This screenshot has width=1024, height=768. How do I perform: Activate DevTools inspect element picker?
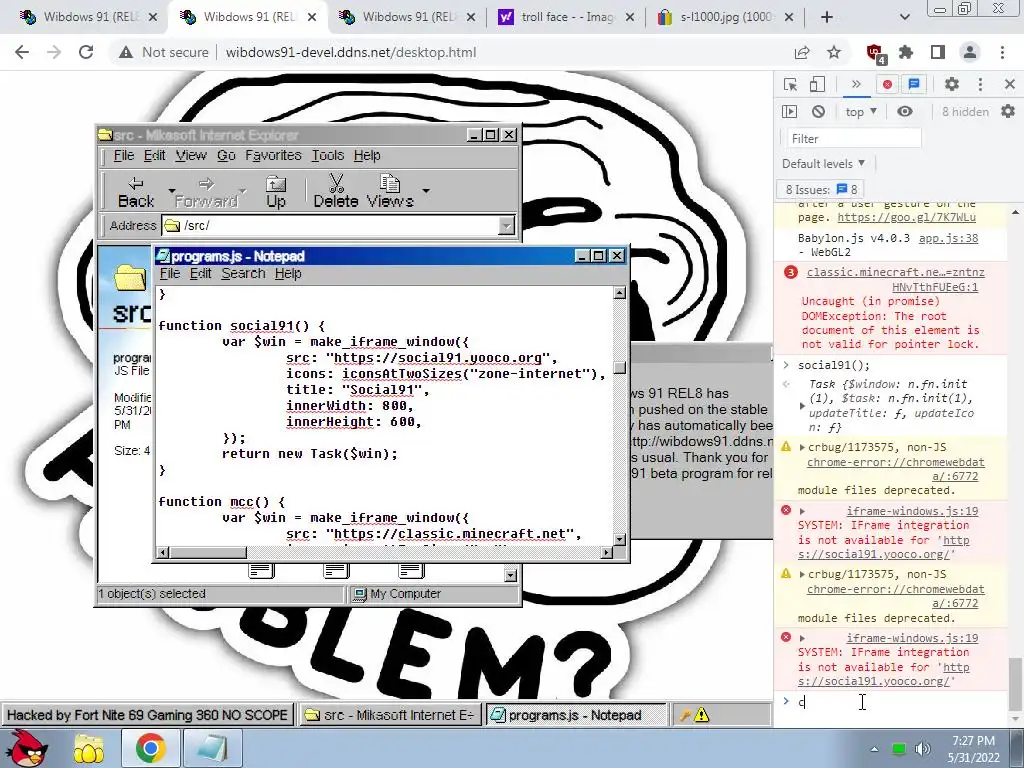(790, 84)
